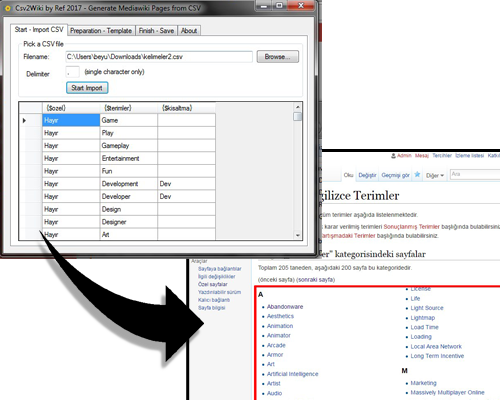Click the grid vertical scrollbar thumb
Screen dimensions: 500x400
click(x=298, y=117)
